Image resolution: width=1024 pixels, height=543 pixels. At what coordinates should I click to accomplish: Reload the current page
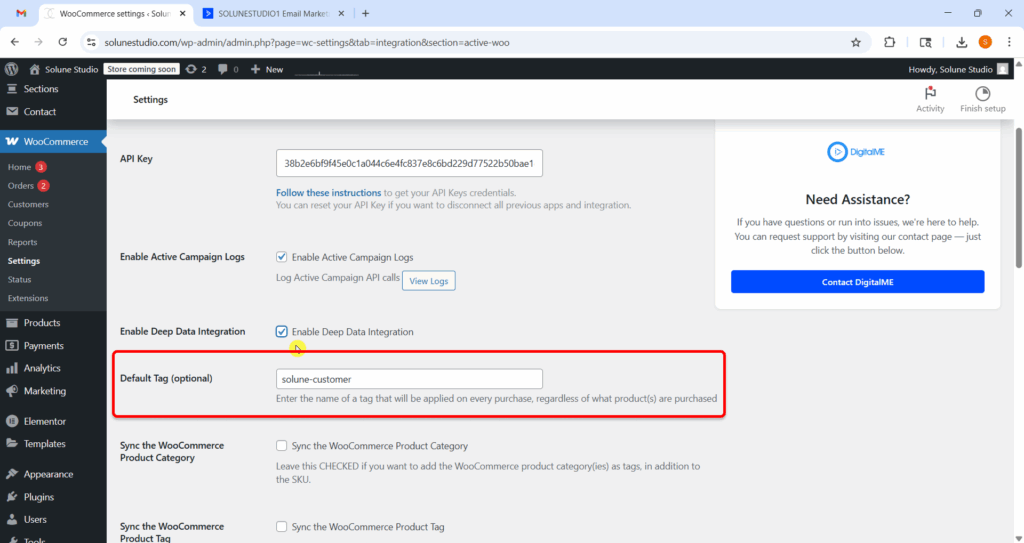click(63, 42)
